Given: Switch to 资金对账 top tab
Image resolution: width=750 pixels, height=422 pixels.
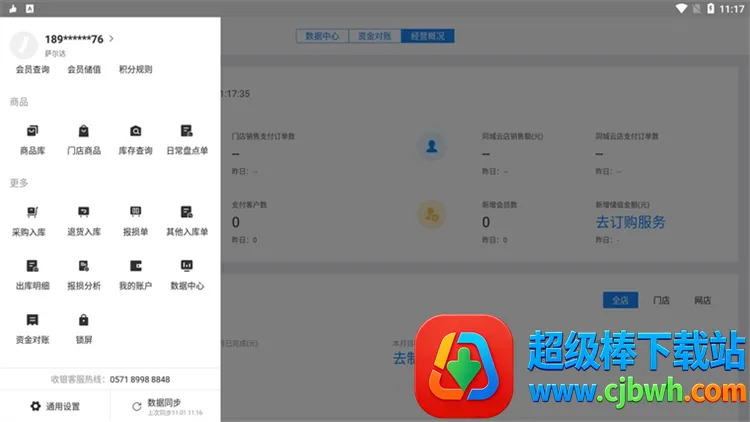Looking at the screenshot, I should tap(375, 36).
